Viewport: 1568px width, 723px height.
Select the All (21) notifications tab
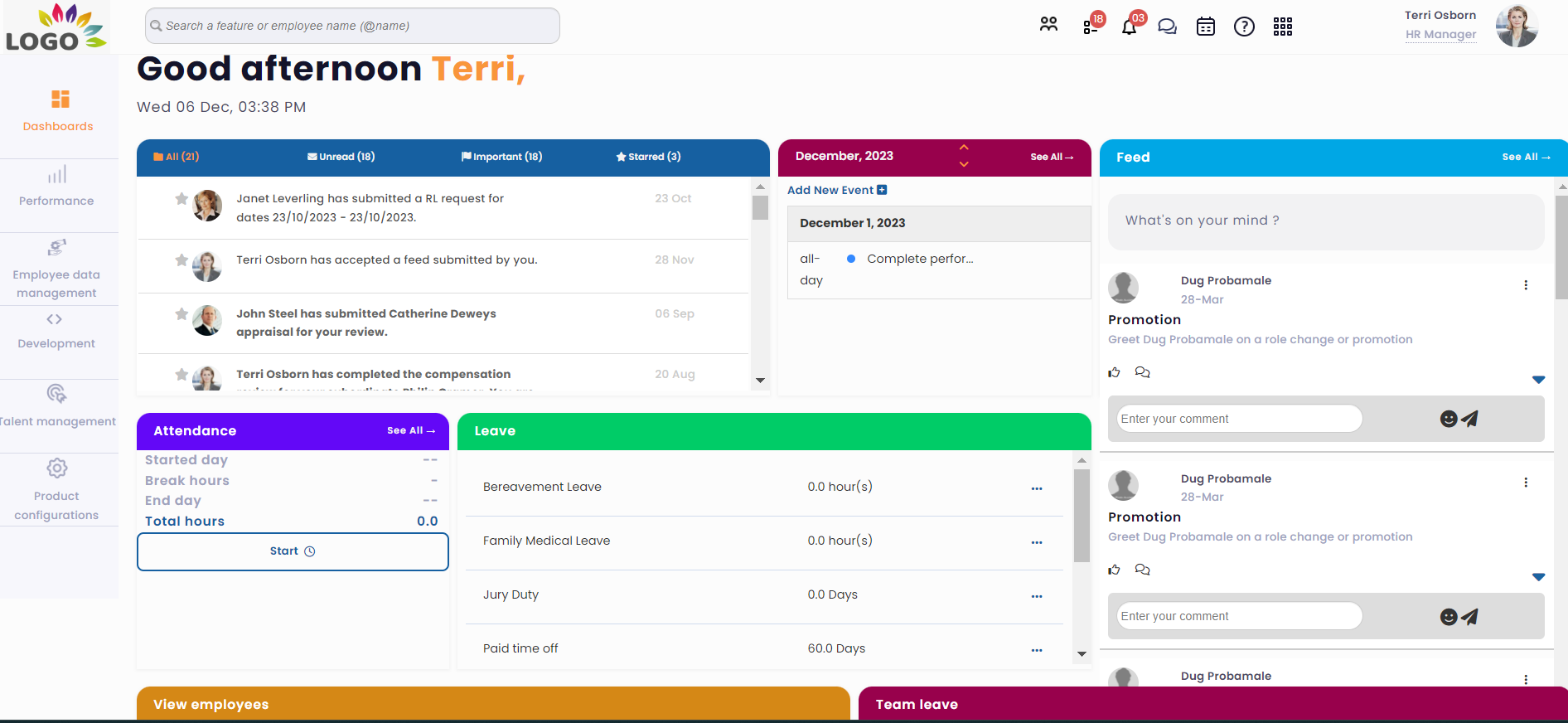tap(176, 157)
